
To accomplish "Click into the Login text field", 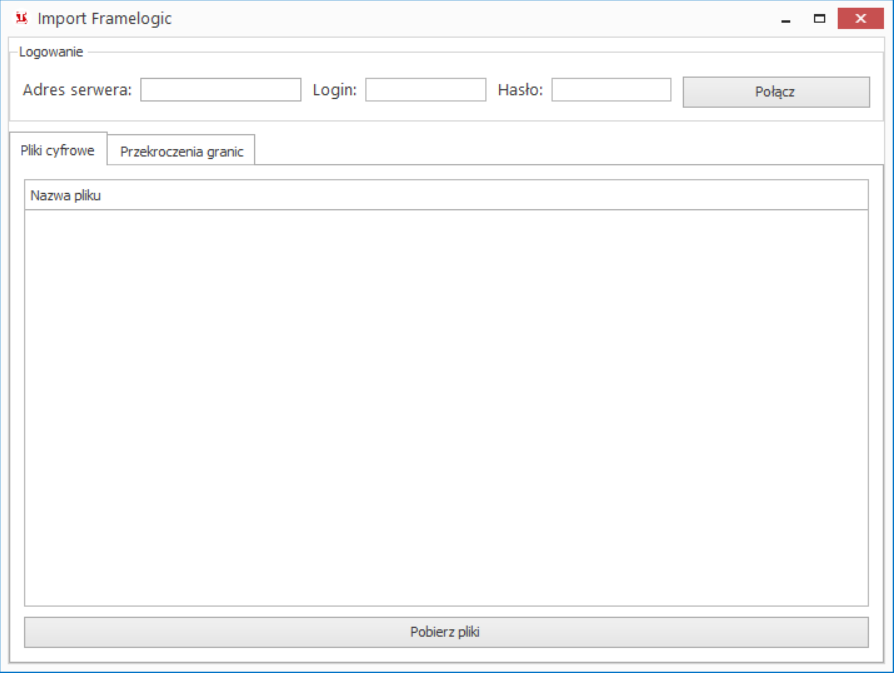I will (x=425, y=90).
